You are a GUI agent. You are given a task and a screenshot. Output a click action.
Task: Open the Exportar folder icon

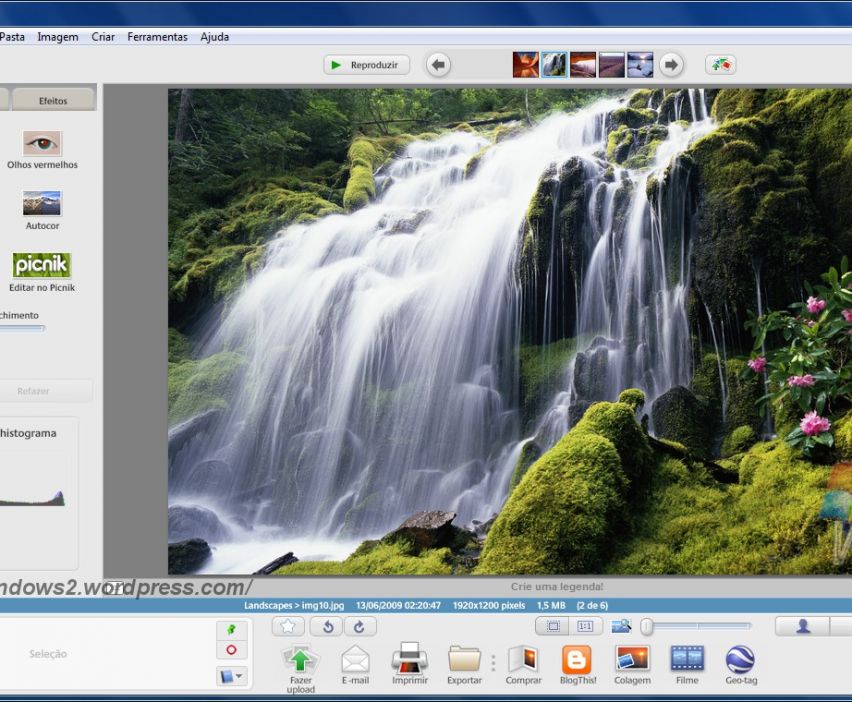pyautogui.click(x=464, y=659)
